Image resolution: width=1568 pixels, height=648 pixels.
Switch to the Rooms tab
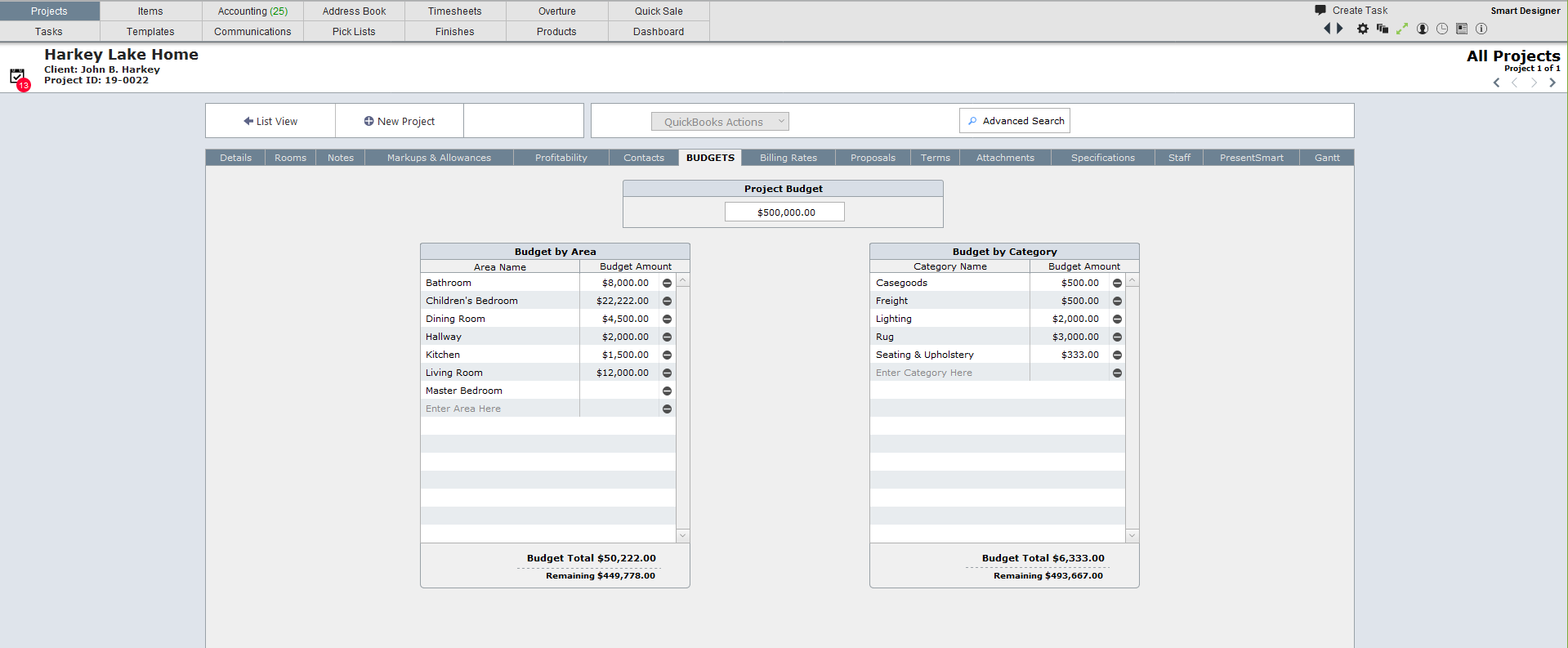(x=290, y=158)
